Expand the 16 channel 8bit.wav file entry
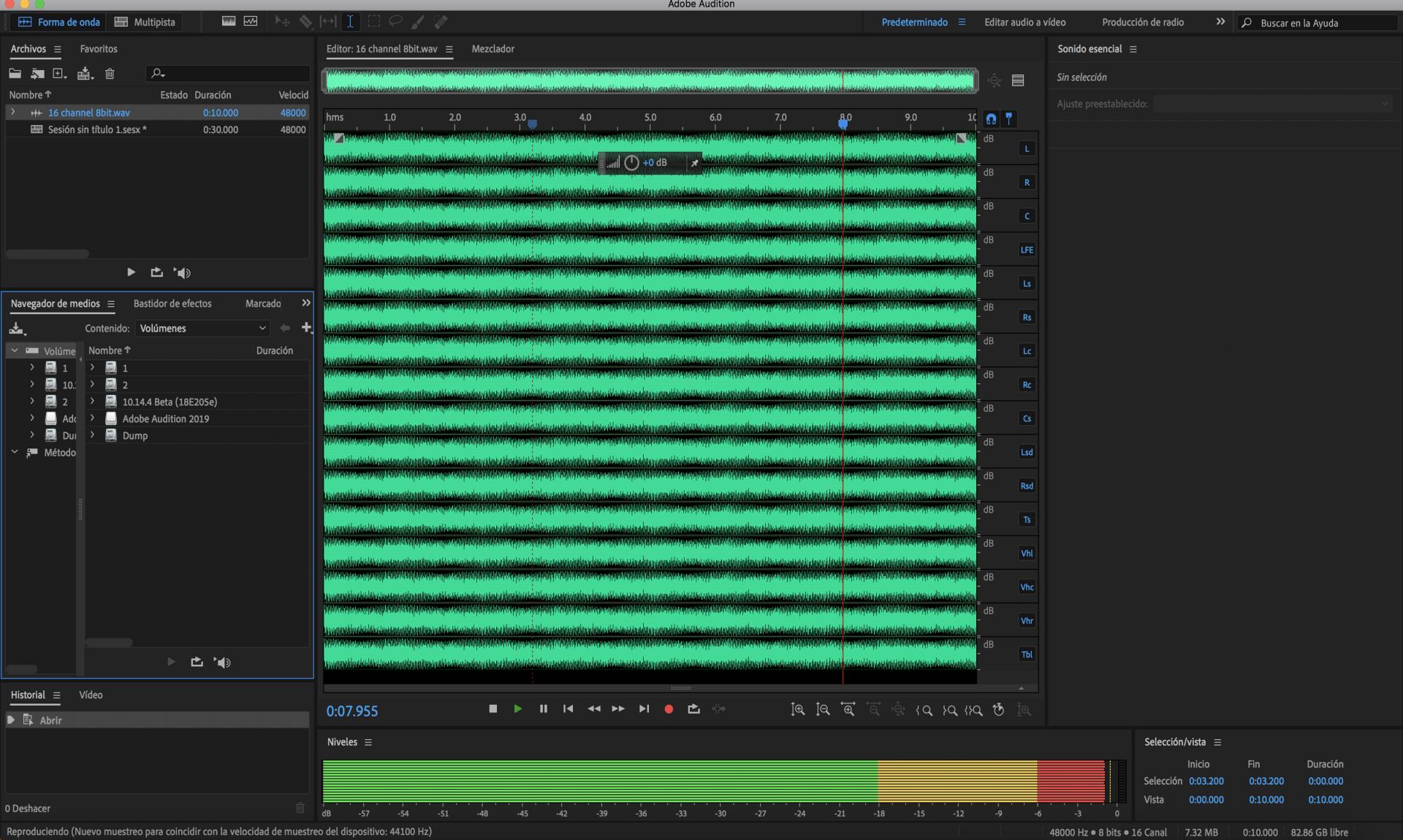This screenshot has width=1403, height=840. pos(12,112)
